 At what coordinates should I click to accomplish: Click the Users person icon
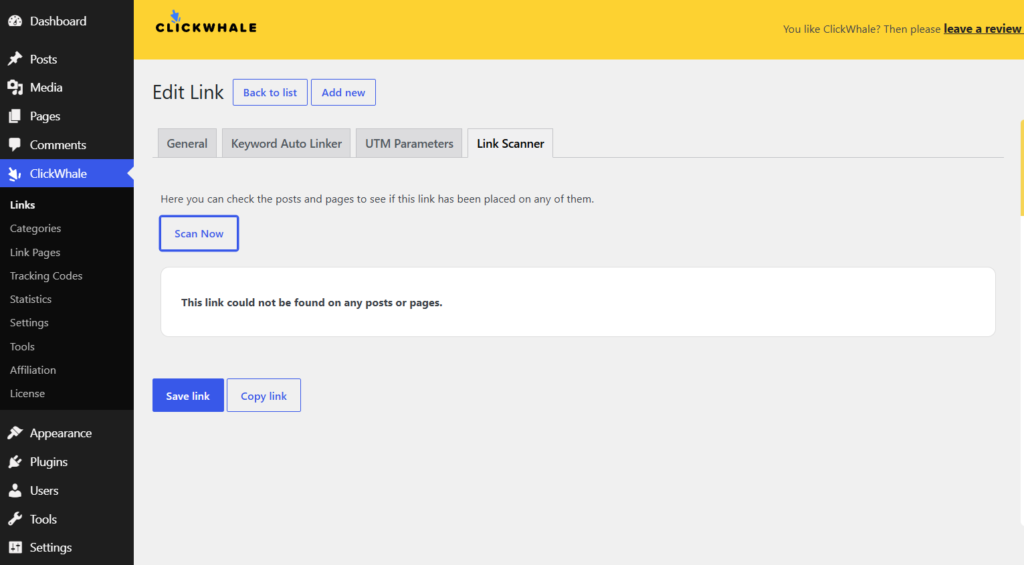(15, 491)
